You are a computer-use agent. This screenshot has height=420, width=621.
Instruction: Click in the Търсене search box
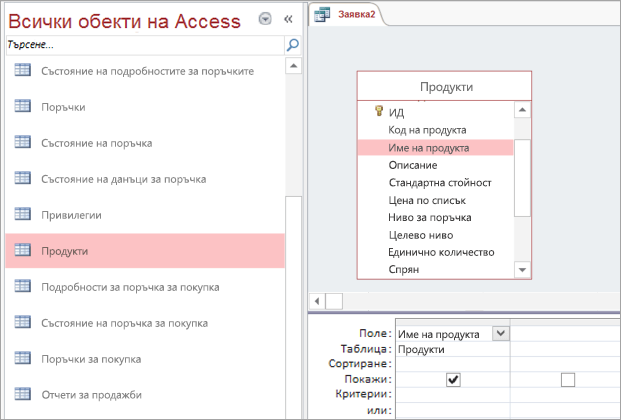(145, 45)
